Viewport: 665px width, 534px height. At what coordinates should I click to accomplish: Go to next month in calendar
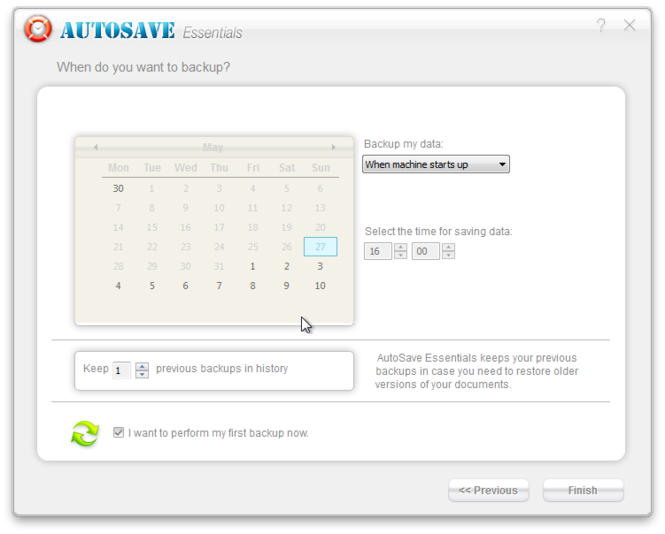pos(333,147)
